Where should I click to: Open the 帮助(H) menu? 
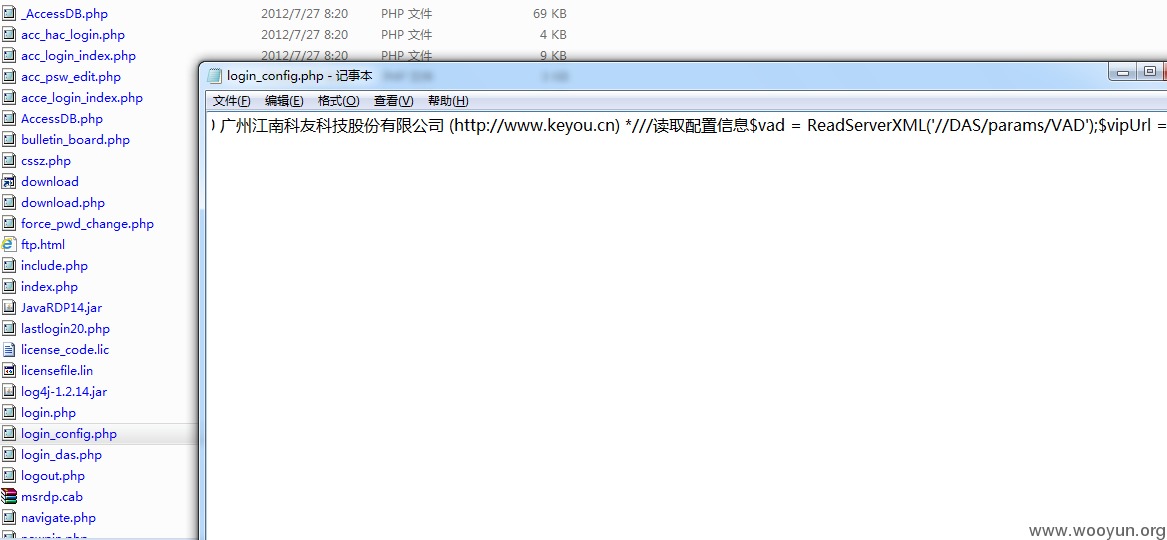pos(447,101)
